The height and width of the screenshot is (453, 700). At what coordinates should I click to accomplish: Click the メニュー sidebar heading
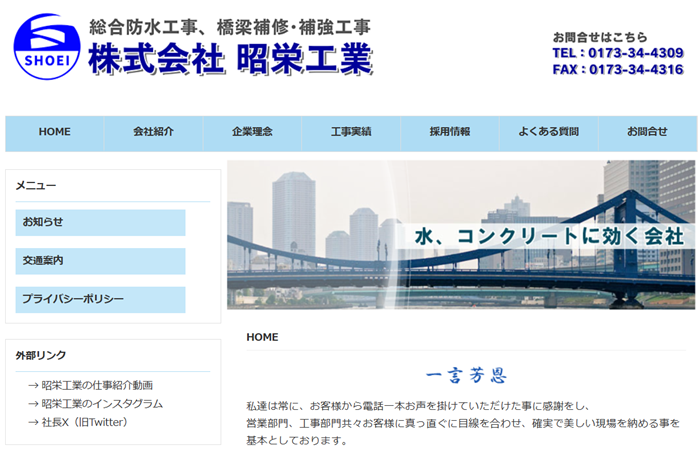(x=36, y=186)
